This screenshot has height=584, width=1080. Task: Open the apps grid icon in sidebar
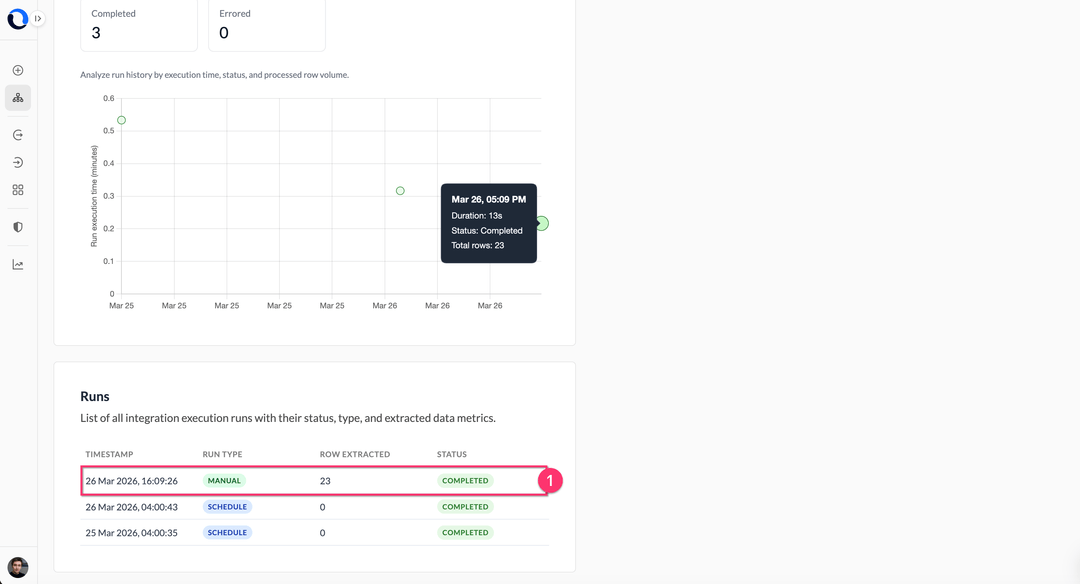point(17,189)
